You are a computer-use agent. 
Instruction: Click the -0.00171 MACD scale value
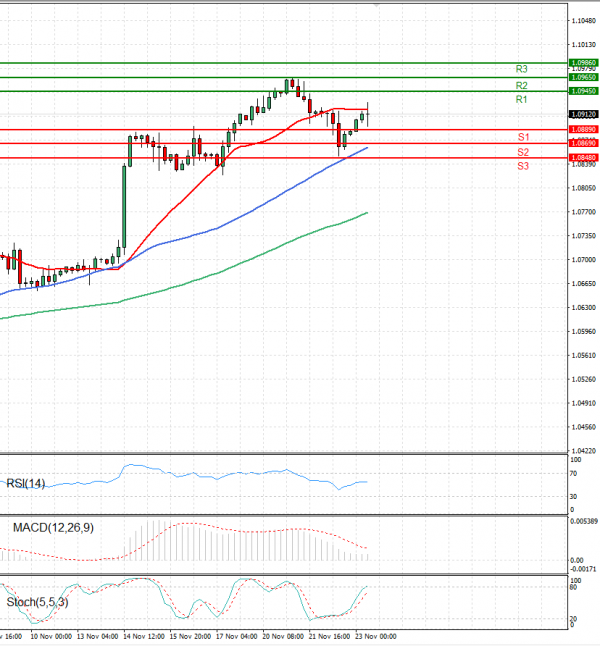point(583,569)
